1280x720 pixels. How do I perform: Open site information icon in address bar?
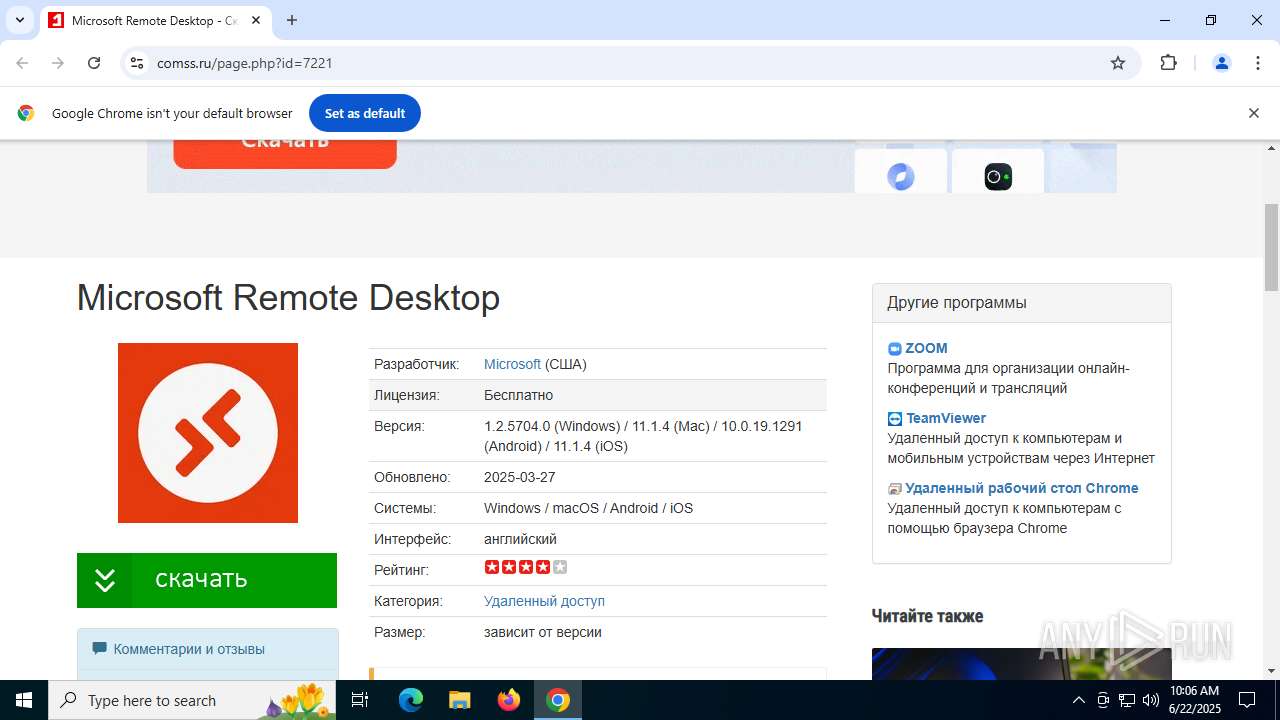[x=138, y=63]
